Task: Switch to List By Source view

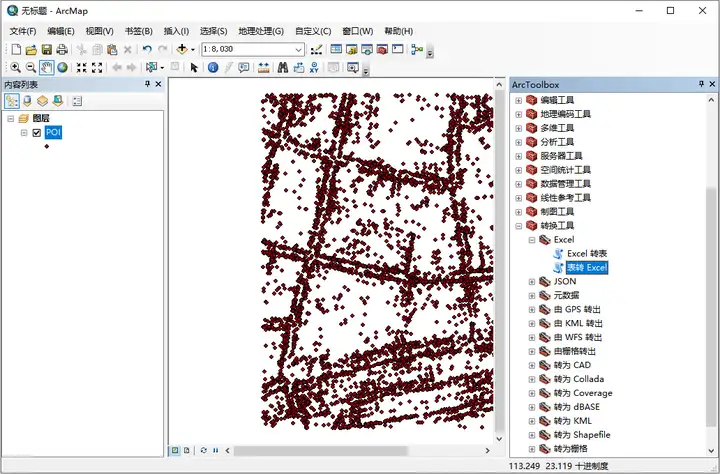Action: click(27, 101)
